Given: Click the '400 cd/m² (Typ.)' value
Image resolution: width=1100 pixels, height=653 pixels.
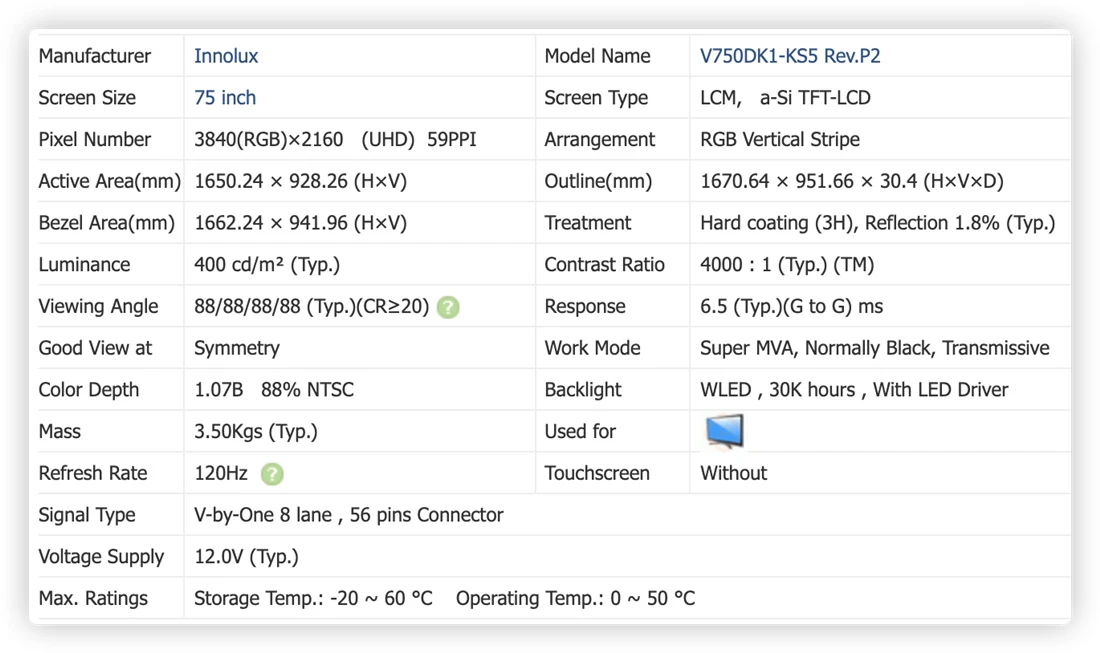Looking at the screenshot, I should click(267, 264).
